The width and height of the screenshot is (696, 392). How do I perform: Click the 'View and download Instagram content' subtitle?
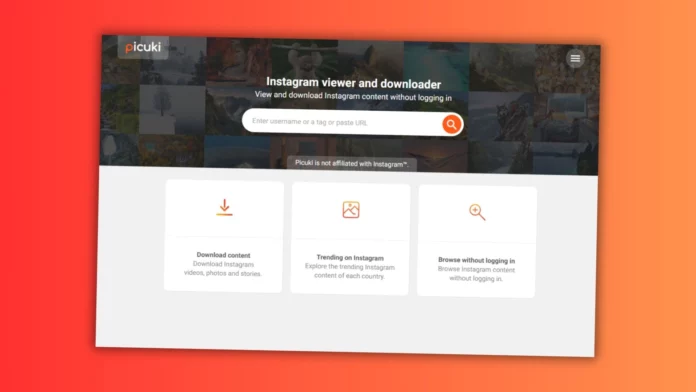353,96
